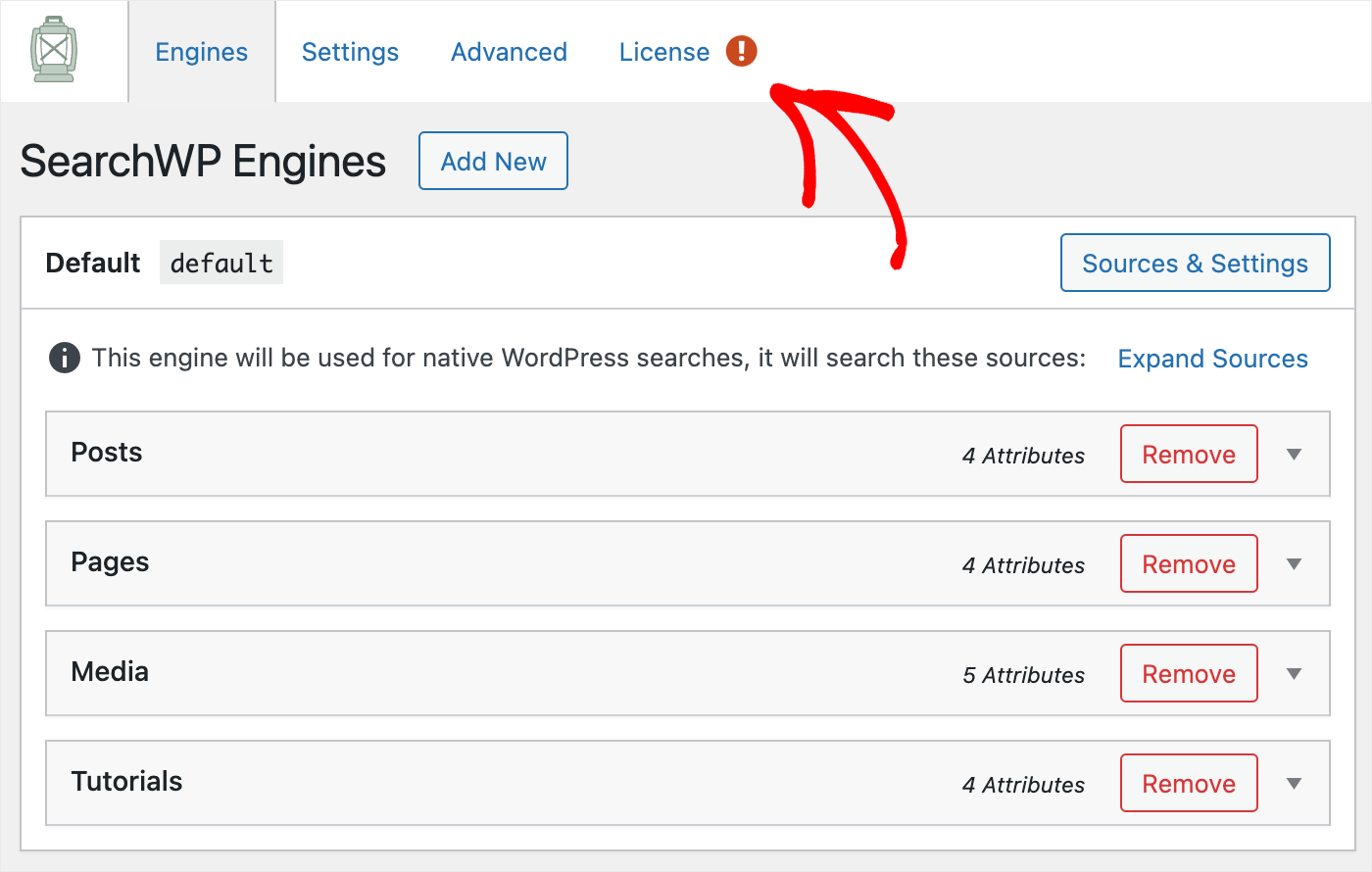Click '5 Attributes' in the Media row
The width and height of the screenshot is (1372, 872).
[x=1024, y=675]
